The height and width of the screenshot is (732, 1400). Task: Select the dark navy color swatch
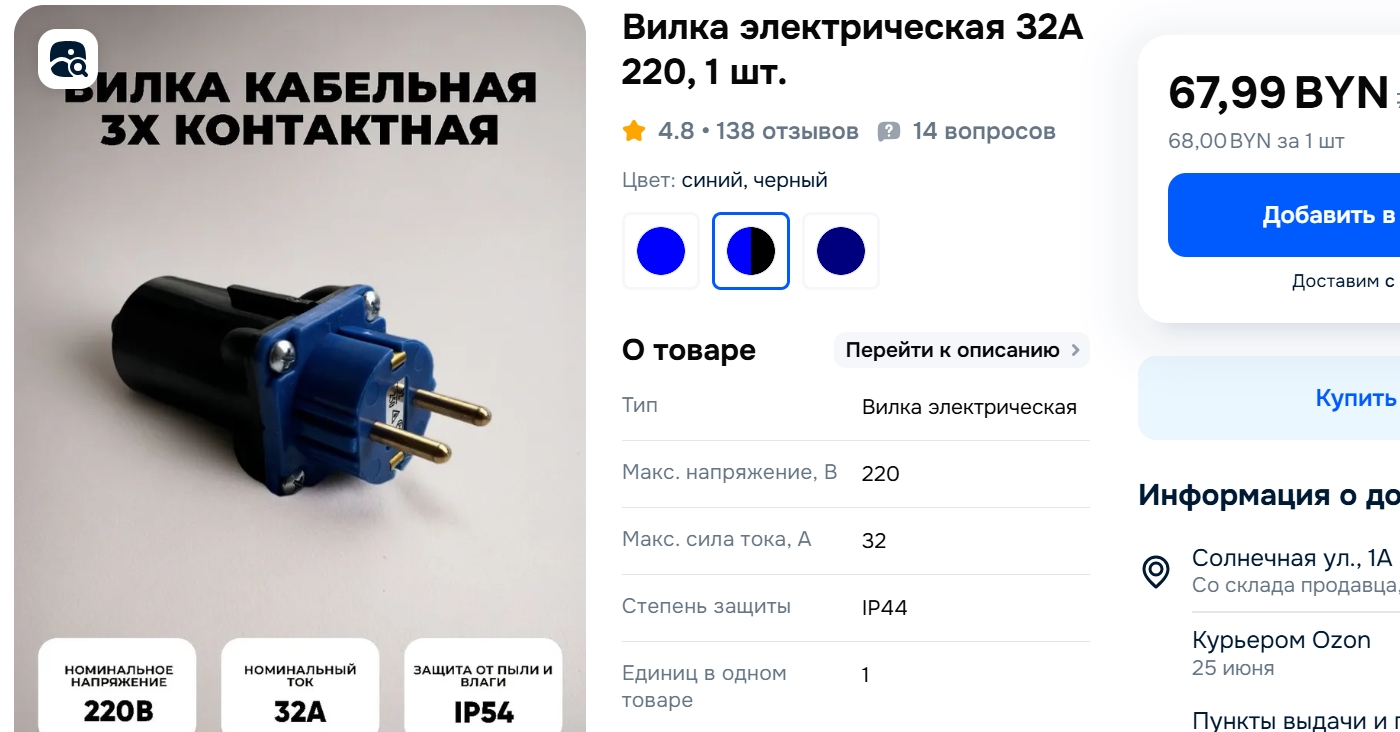coord(841,251)
